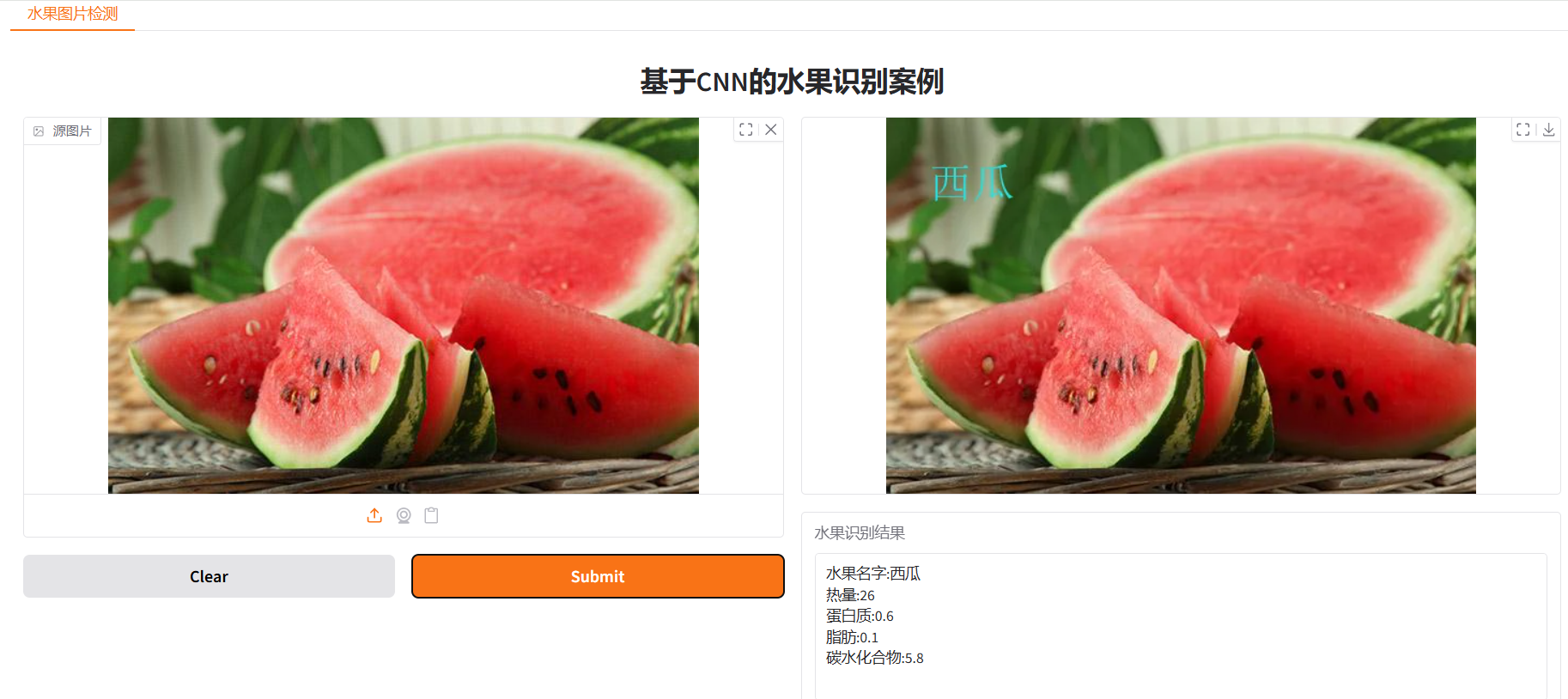View the source image in fullscreen
This screenshot has height=699, width=1568.
pos(746,130)
